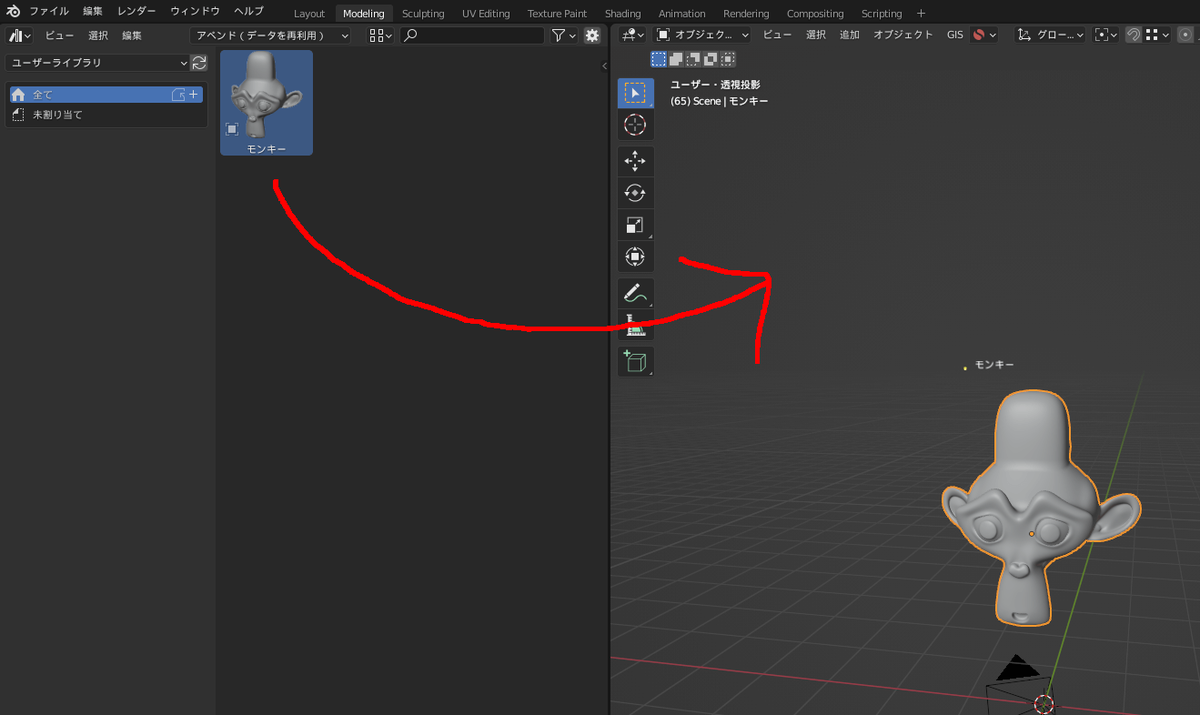Open the top-bar 編集 (Edit) menu next to ファイル
1200x715 pixels.
(x=93, y=11)
